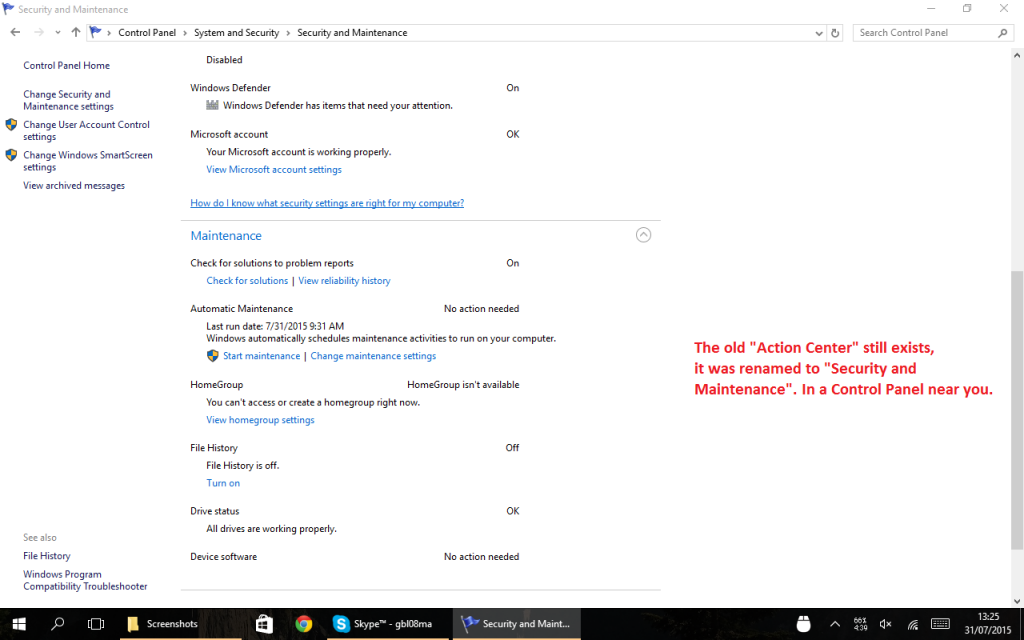Image resolution: width=1024 pixels, height=640 pixels.
Task: Close Security and Maintenance window
Action: click(x=1004, y=8)
